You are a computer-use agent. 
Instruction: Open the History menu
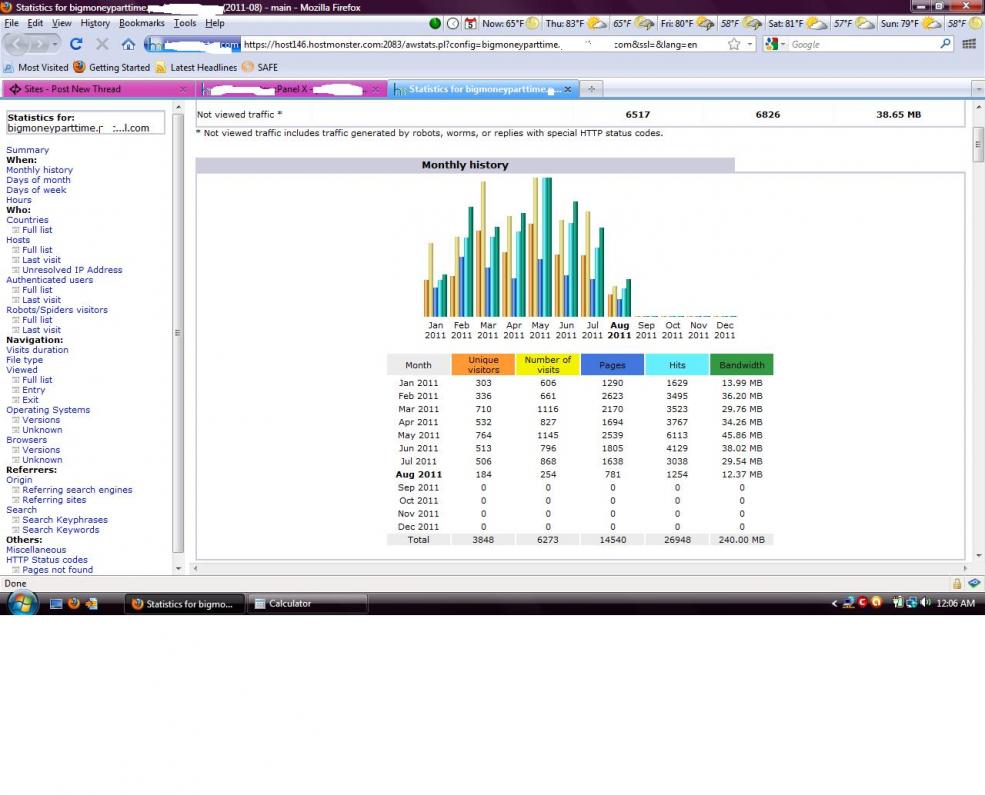click(x=95, y=23)
